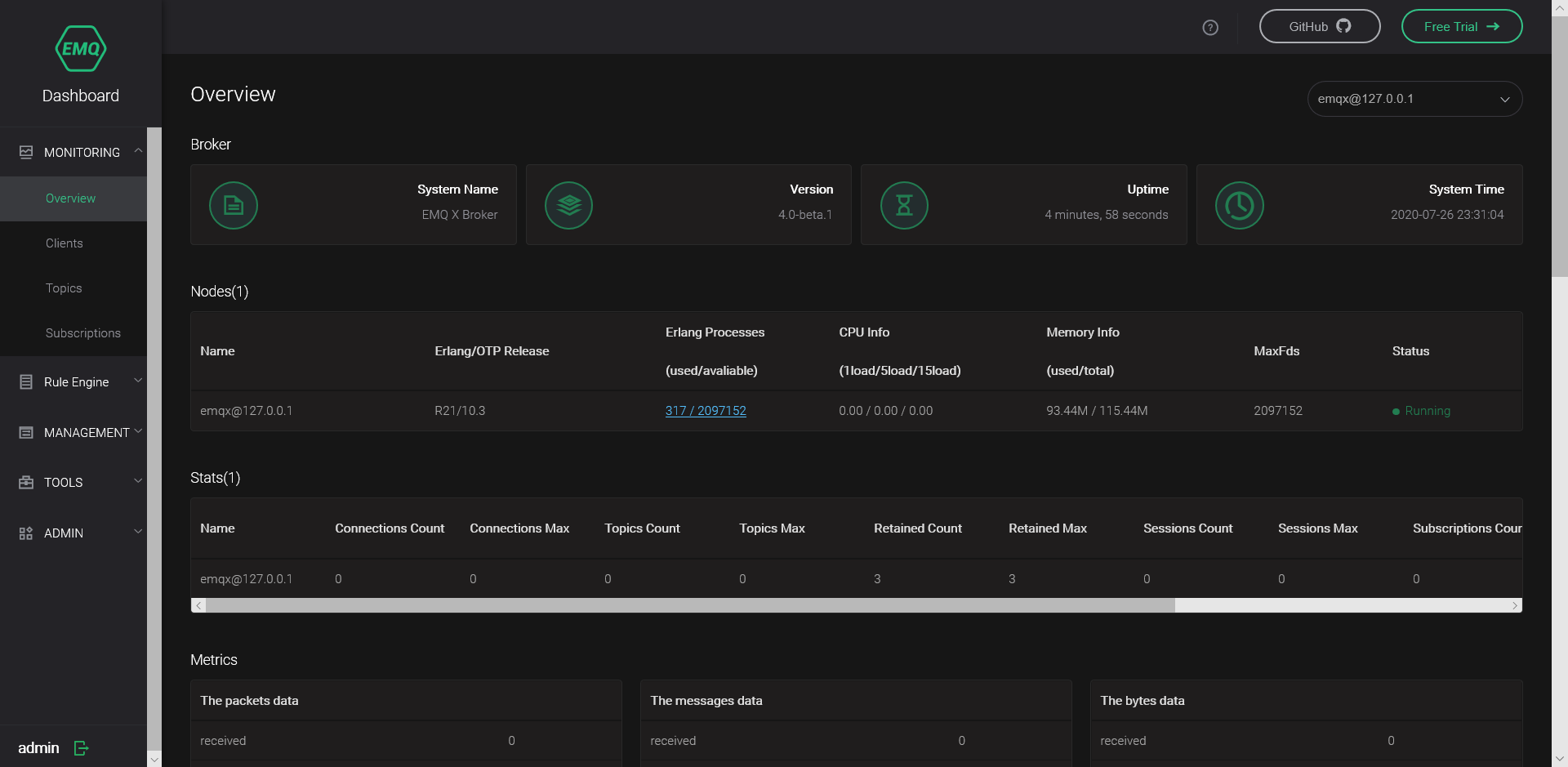This screenshot has width=1568, height=767.
Task: Click the 93.44M / 115.44M memory value
Action: pyautogui.click(x=1097, y=411)
